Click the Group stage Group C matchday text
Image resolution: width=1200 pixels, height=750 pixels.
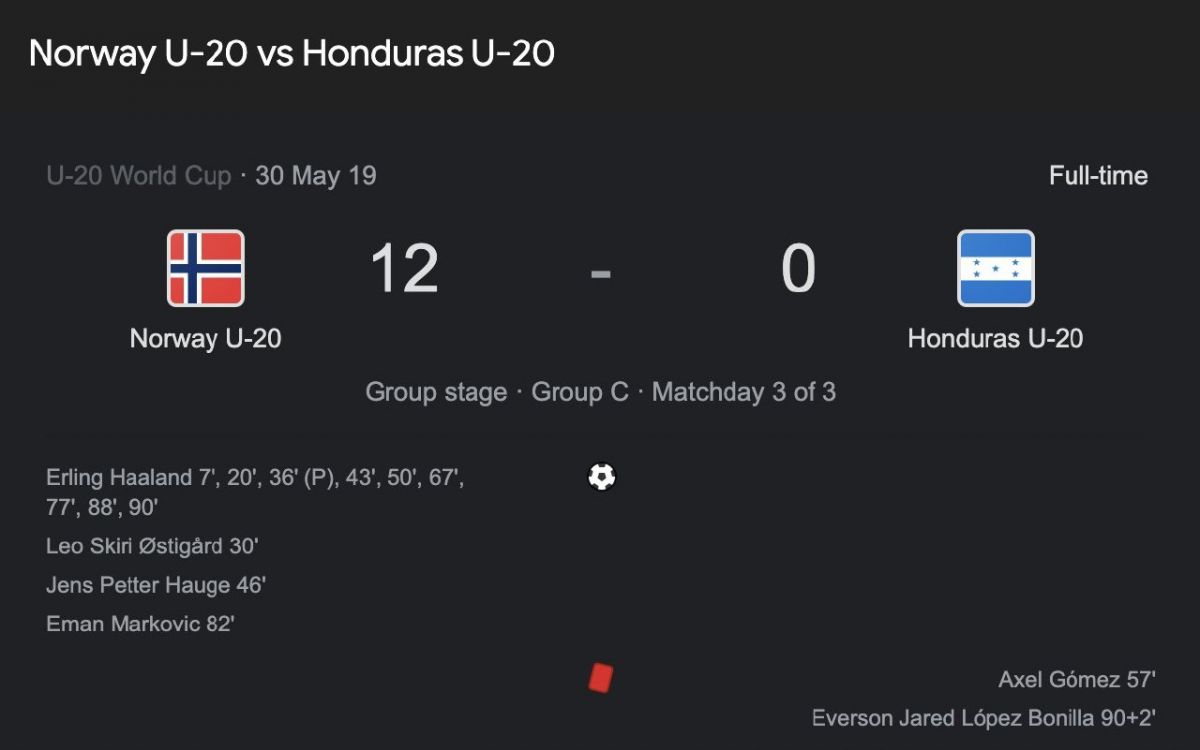pos(600,392)
